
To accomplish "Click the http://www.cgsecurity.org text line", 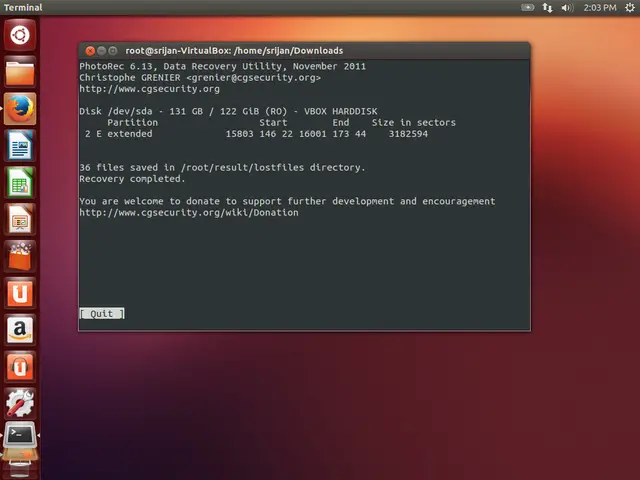I will (149, 89).
